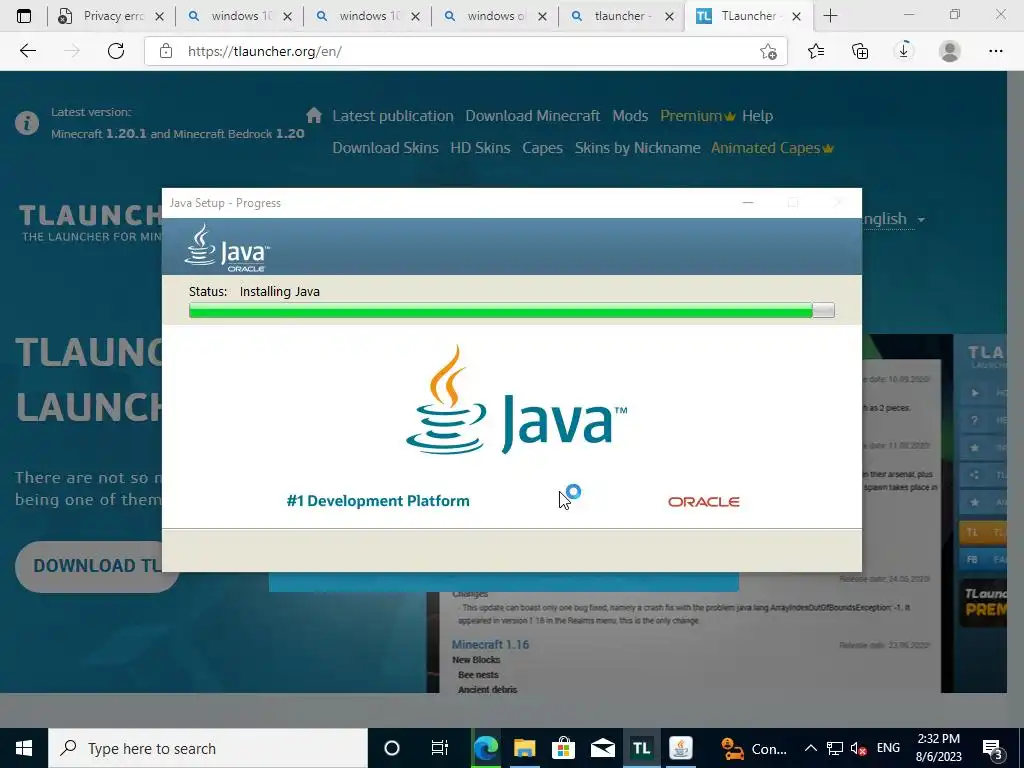1024x768 pixels.
Task: Click the Java Oracle logo in header
Action: (x=227, y=248)
